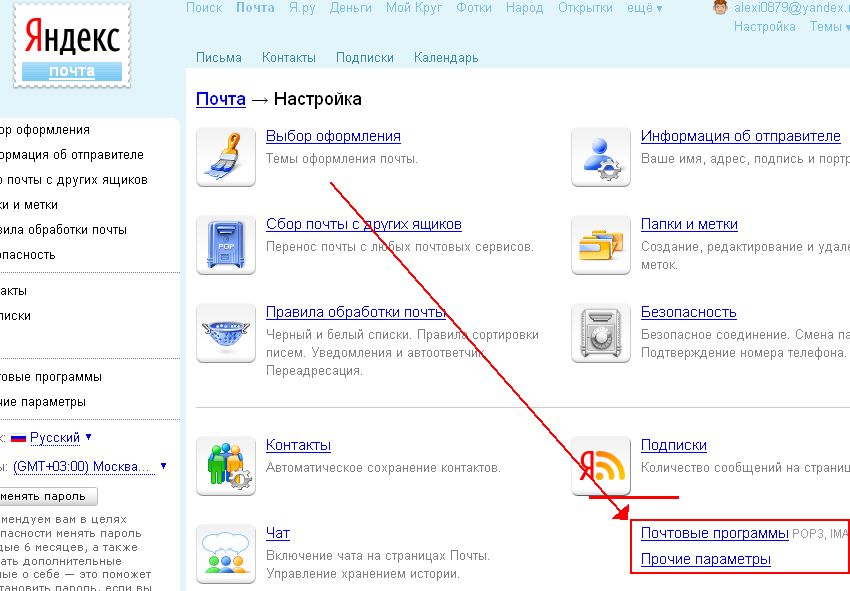Screen dimensions: 850x591
Task: Open the Русский language dropdown
Action: (x=61, y=438)
